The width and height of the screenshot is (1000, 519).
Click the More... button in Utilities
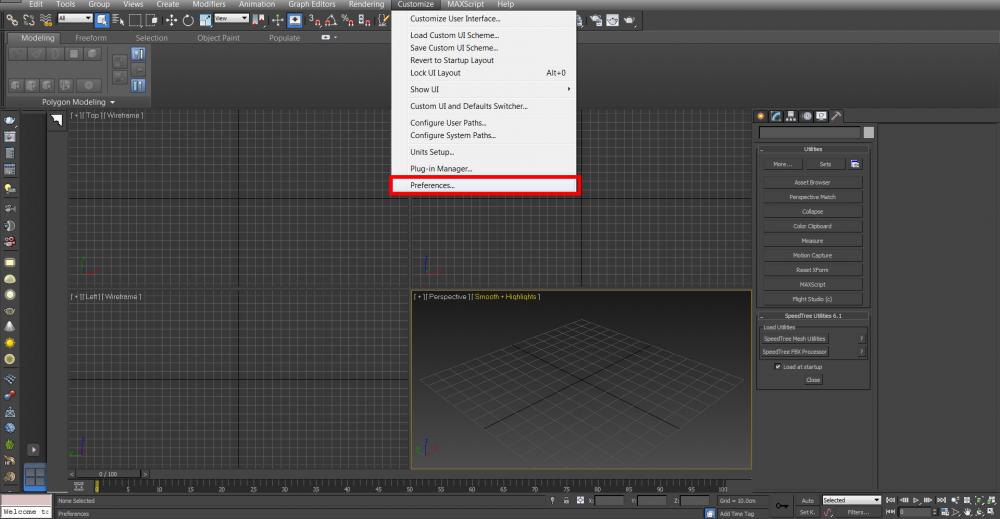click(783, 164)
